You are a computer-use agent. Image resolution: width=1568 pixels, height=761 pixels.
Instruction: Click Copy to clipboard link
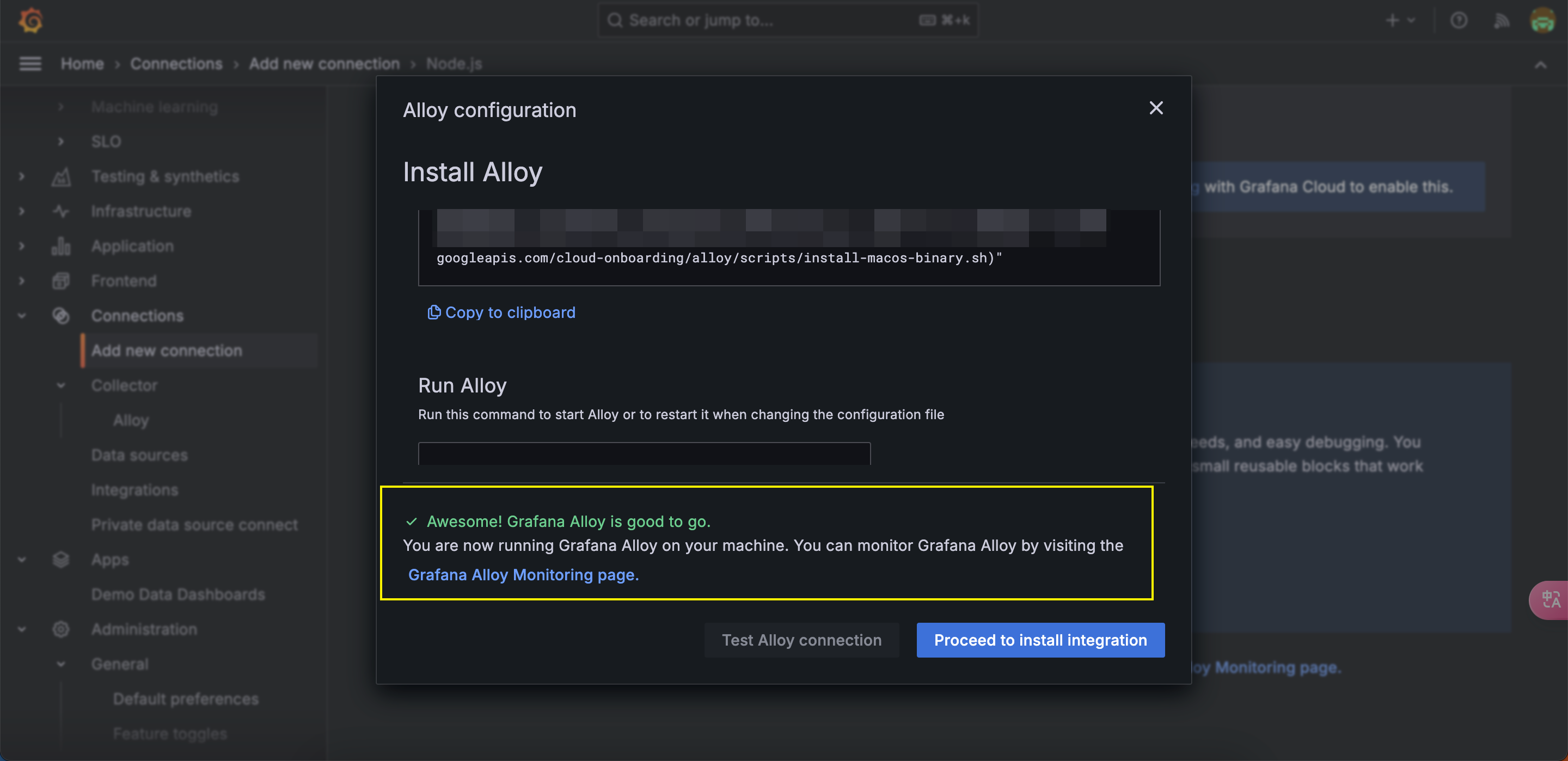click(501, 312)
